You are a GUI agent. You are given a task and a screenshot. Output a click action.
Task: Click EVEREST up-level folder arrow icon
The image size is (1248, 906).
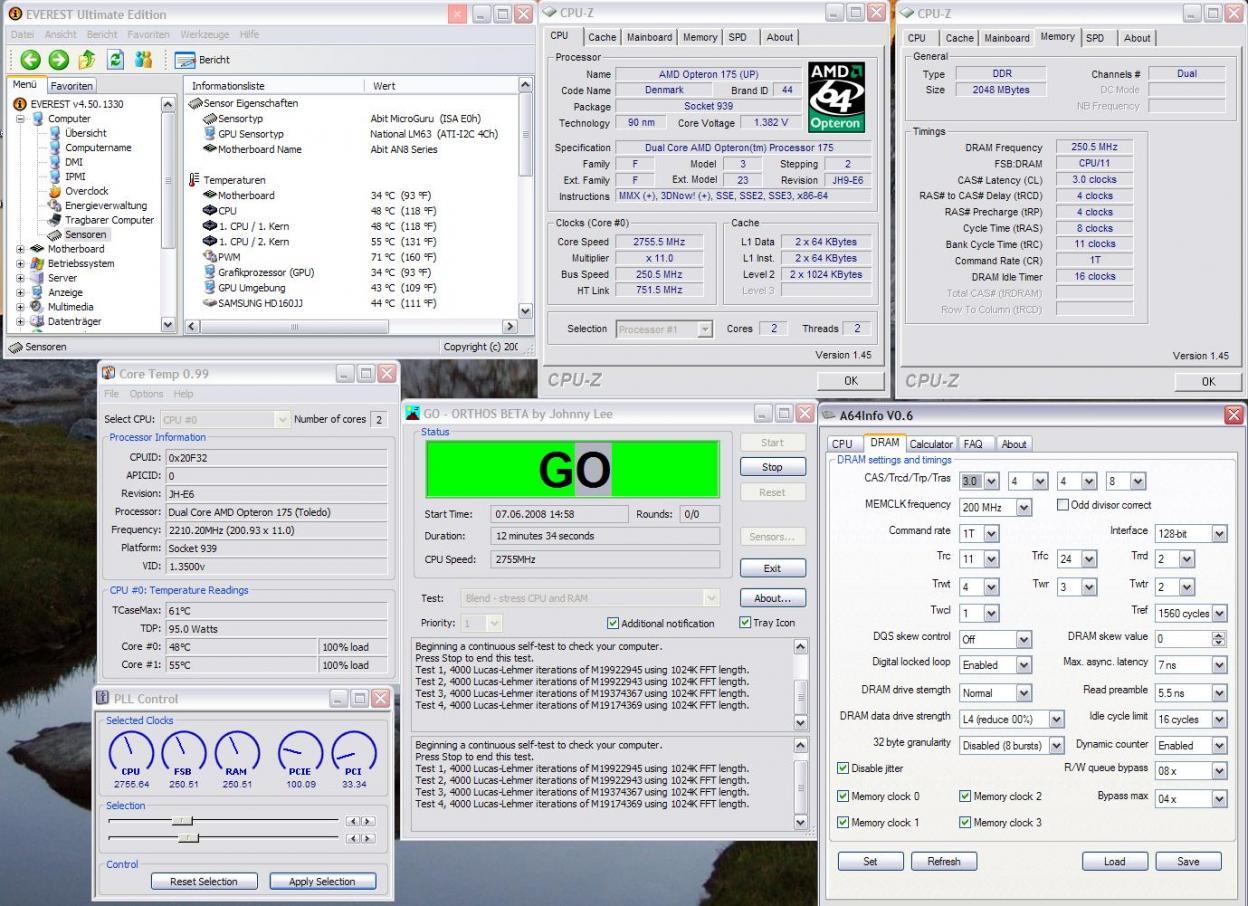[x=87, y=60]
